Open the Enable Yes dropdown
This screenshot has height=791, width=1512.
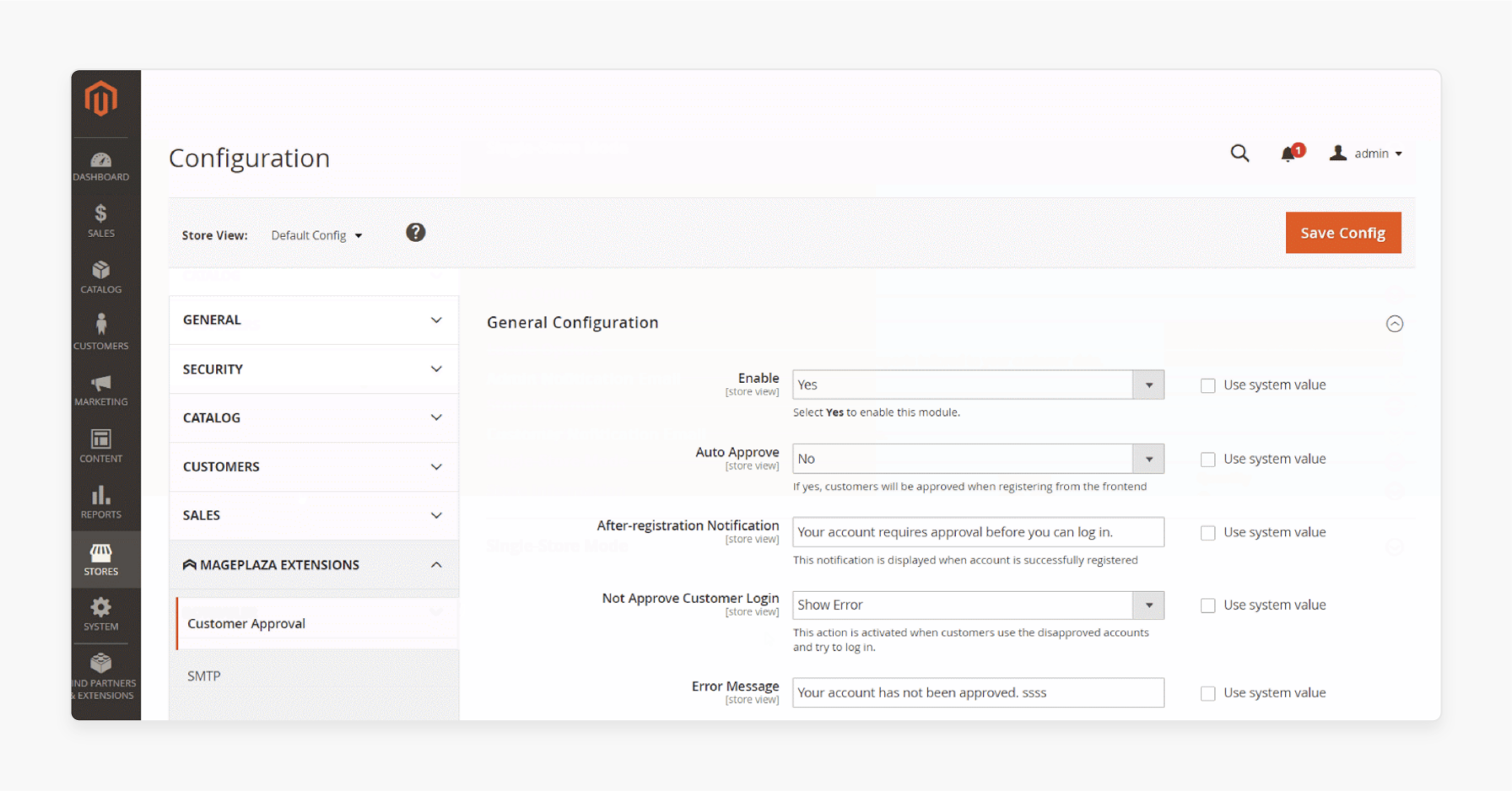point(978,385)
